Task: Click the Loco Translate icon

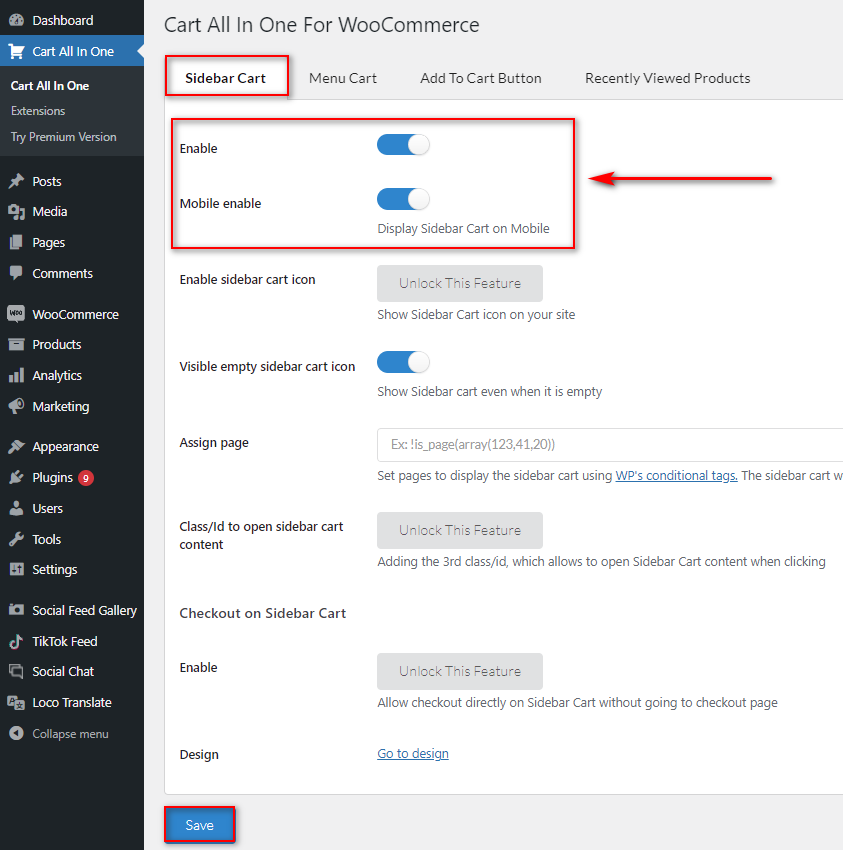Action: (x=16, y=703)
